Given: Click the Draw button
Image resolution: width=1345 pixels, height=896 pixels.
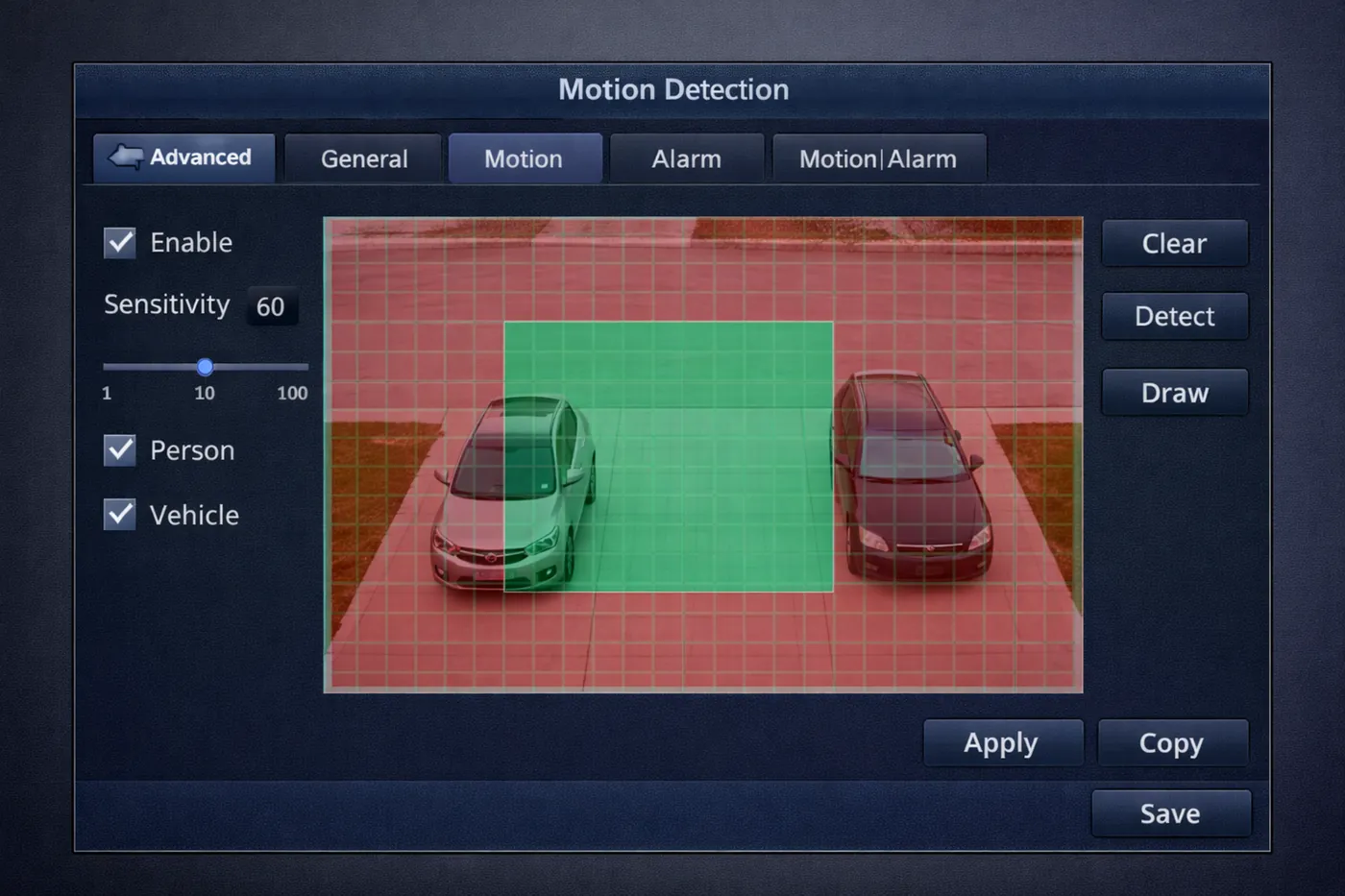Looking at the screenshot, I should click(x=1174, y=393).
